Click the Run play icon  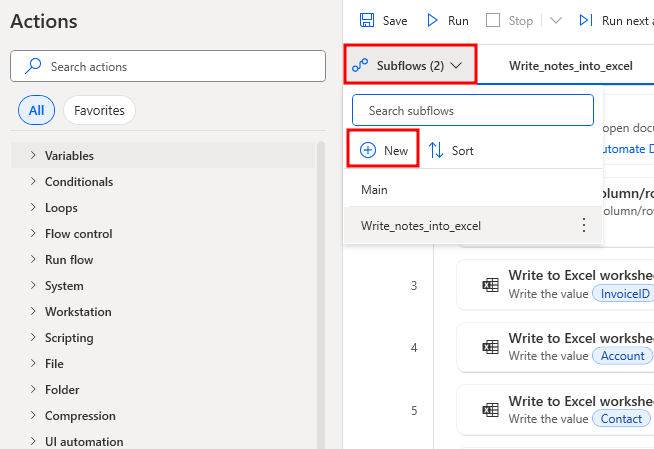point(432,20)
